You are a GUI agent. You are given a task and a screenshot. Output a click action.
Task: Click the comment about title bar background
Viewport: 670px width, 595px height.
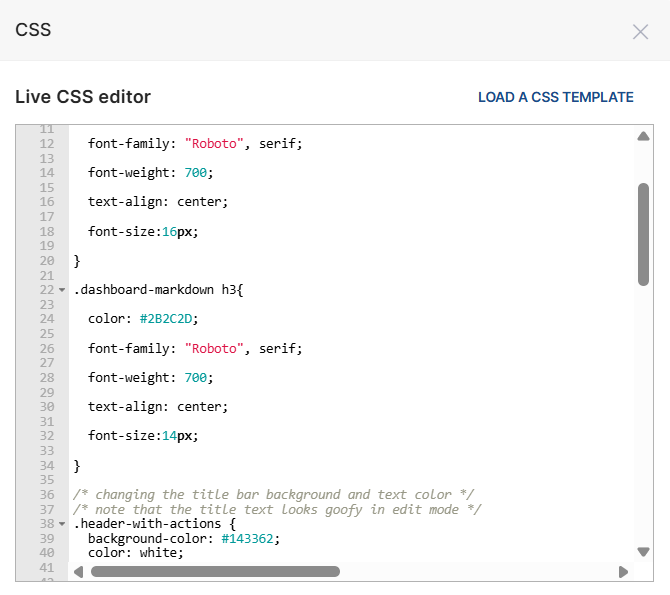click(273, 494)
